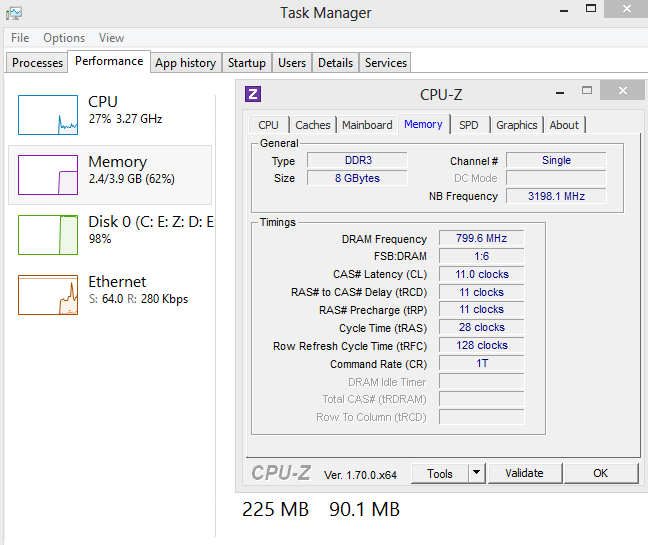648x545 pixels.
Task: Click the Tools button in CPU-Z
Action: tap(440, 474)
